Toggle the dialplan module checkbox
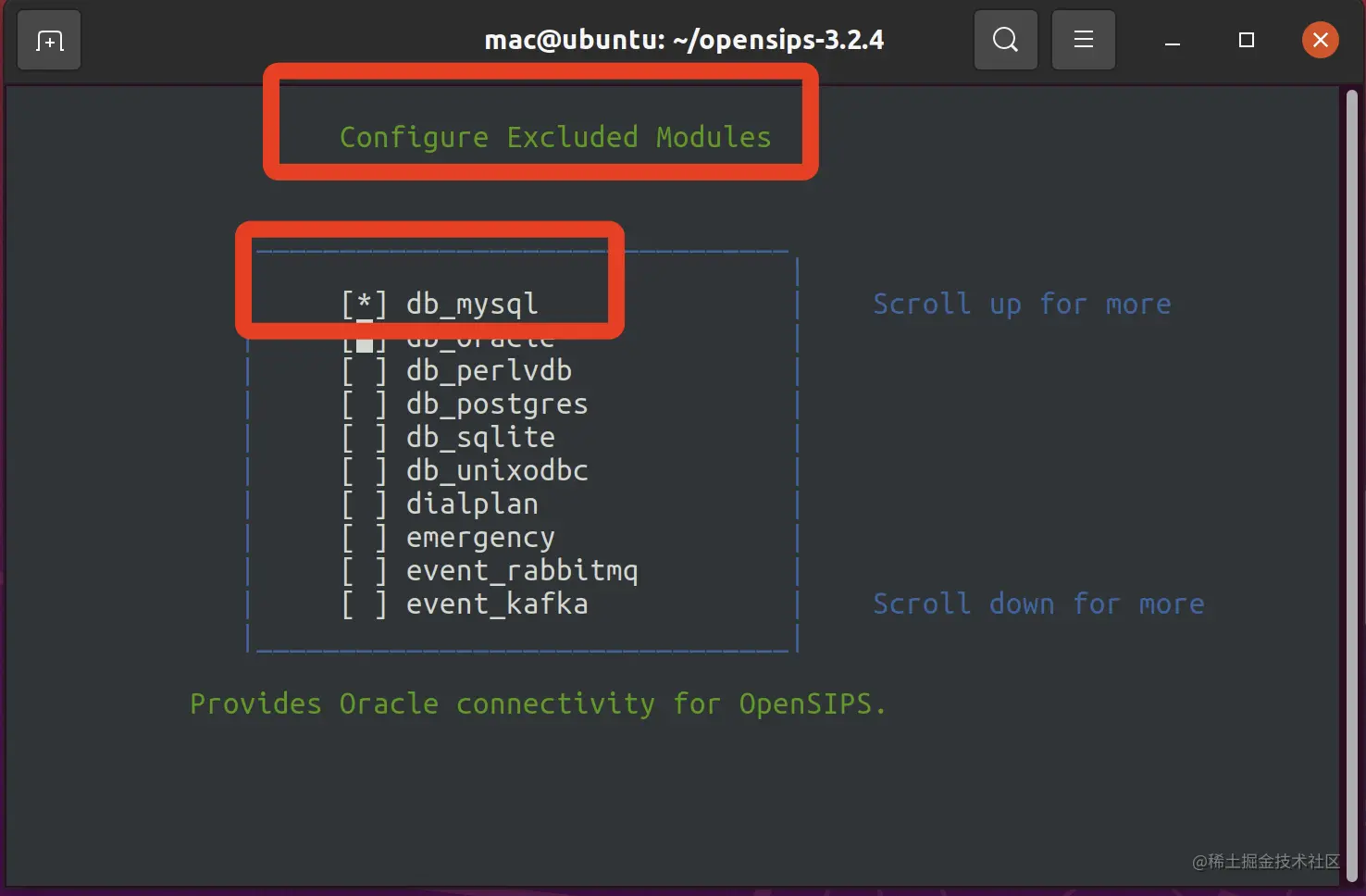The height and width of the screenshot is (896, 1366). point(365,504)
